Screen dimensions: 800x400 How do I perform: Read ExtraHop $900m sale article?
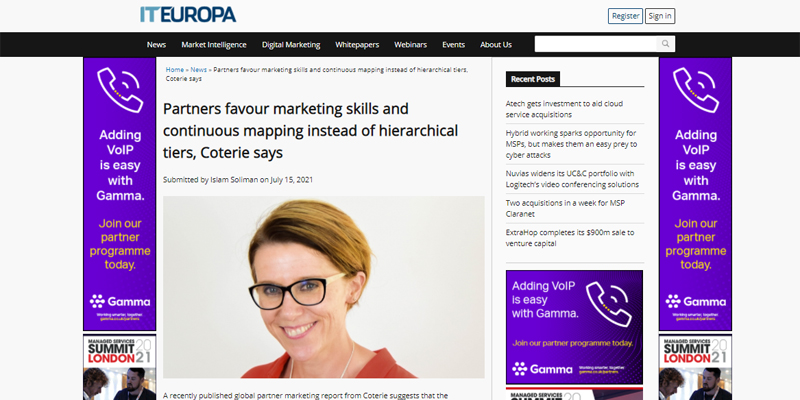(570, 237)
